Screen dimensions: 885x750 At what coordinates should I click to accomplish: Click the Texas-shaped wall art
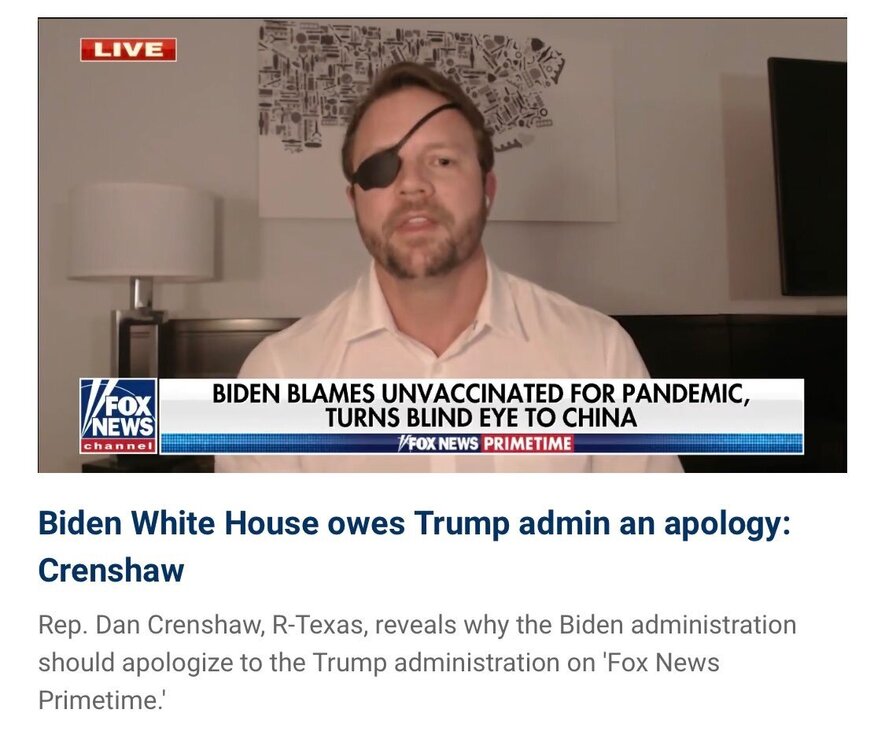[x=411, y=85]
